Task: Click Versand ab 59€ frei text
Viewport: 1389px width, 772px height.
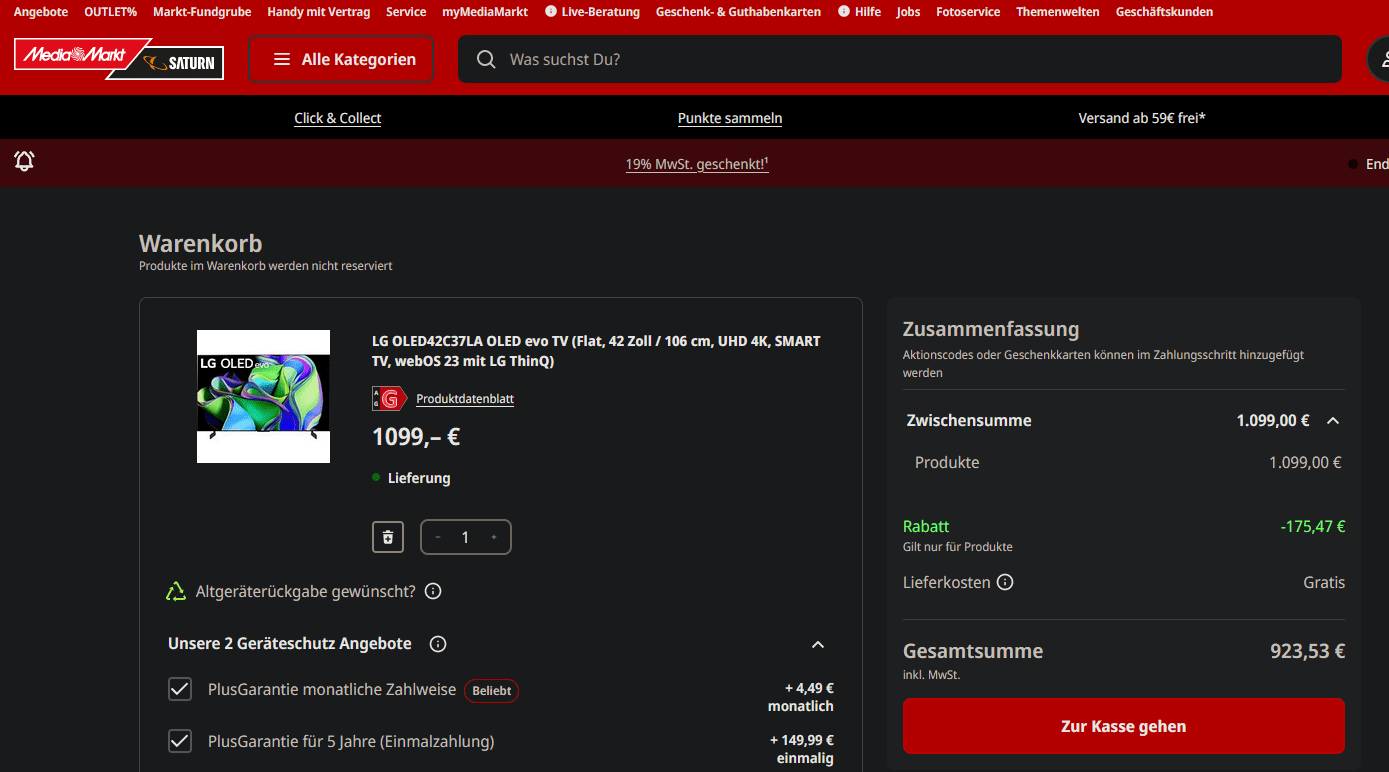Action: 1141,118
